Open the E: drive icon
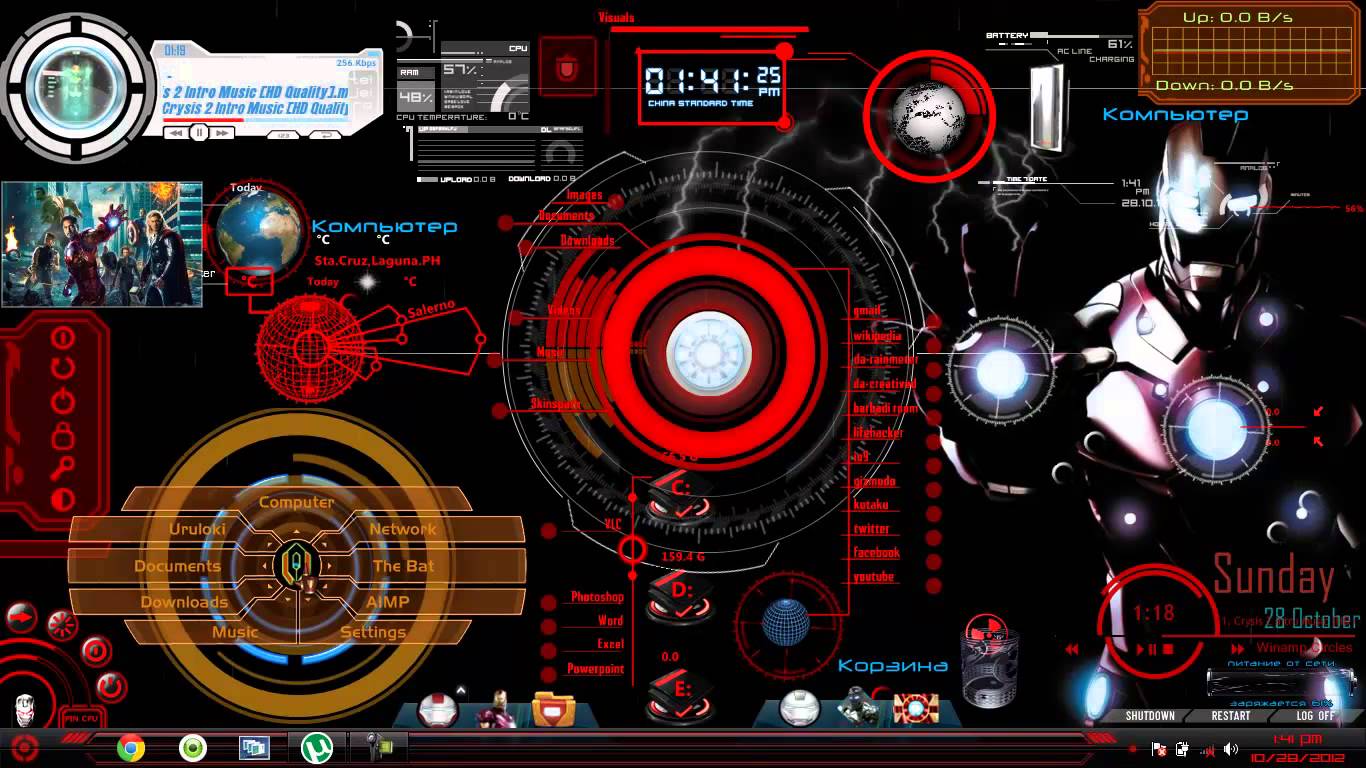1366x768 pixels. click(x=680, y=697)
